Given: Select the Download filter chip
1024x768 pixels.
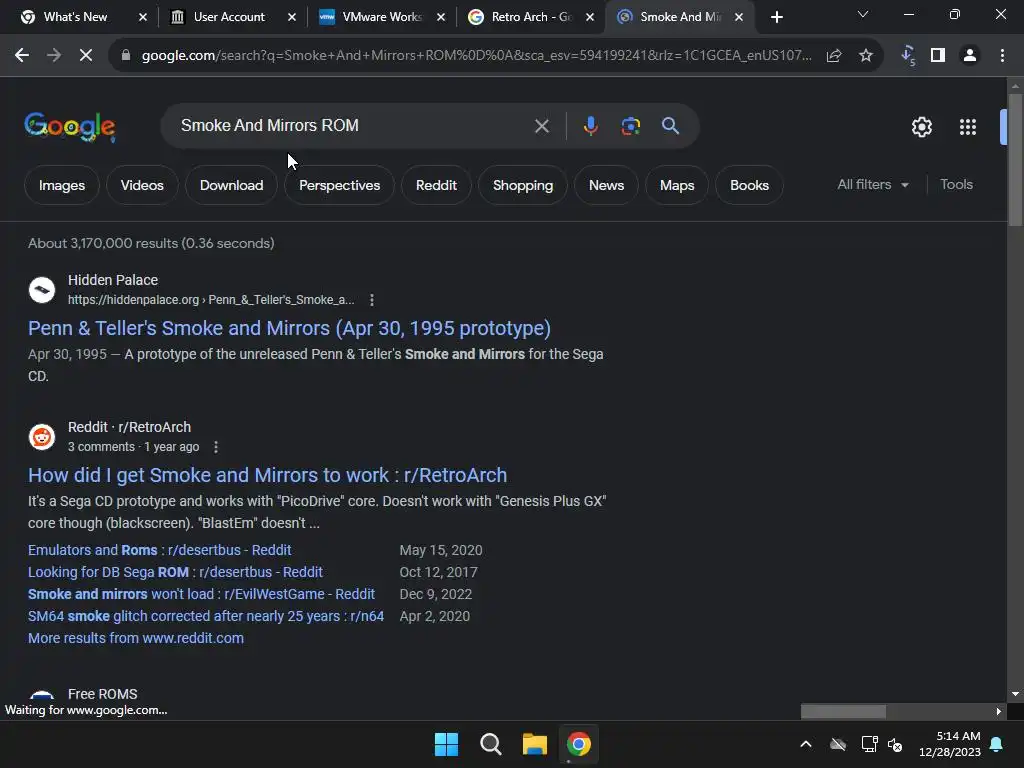Looking at the screenshot, I should click(x=231, y=185).
